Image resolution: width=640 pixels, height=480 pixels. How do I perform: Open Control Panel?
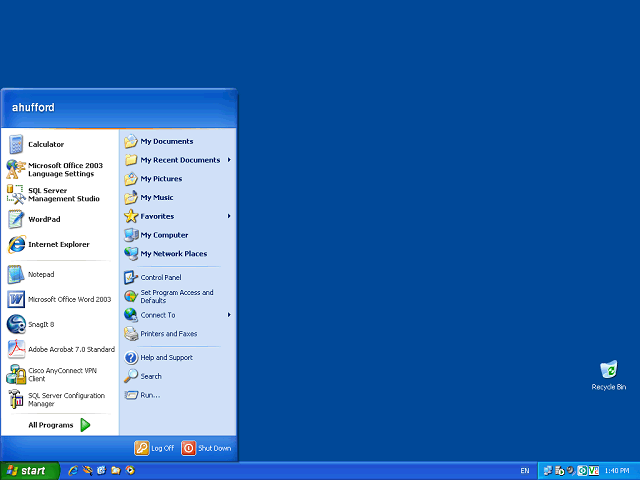178,278
